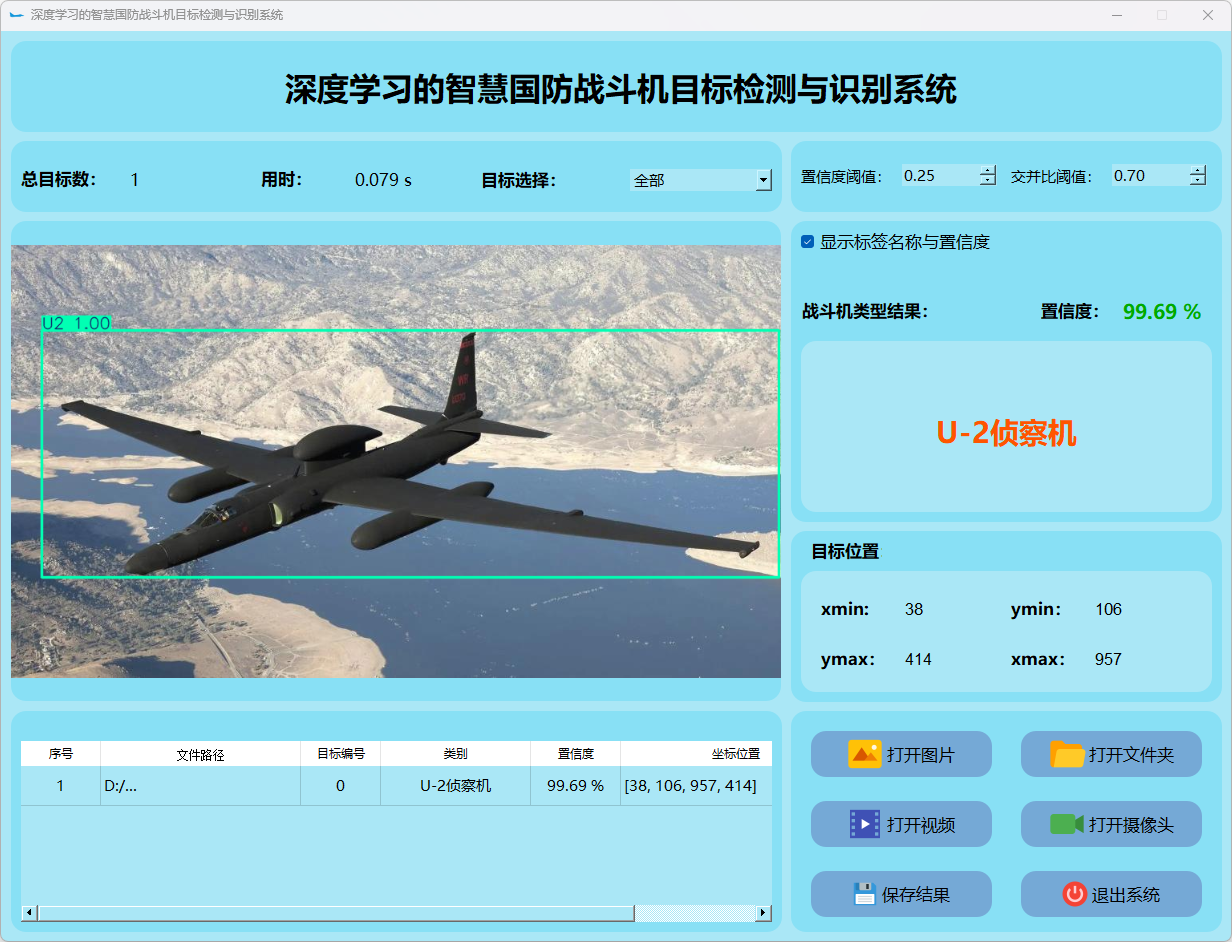Click the 置信度 table column header
The image size is (1232, 942).
pos(575,754)
